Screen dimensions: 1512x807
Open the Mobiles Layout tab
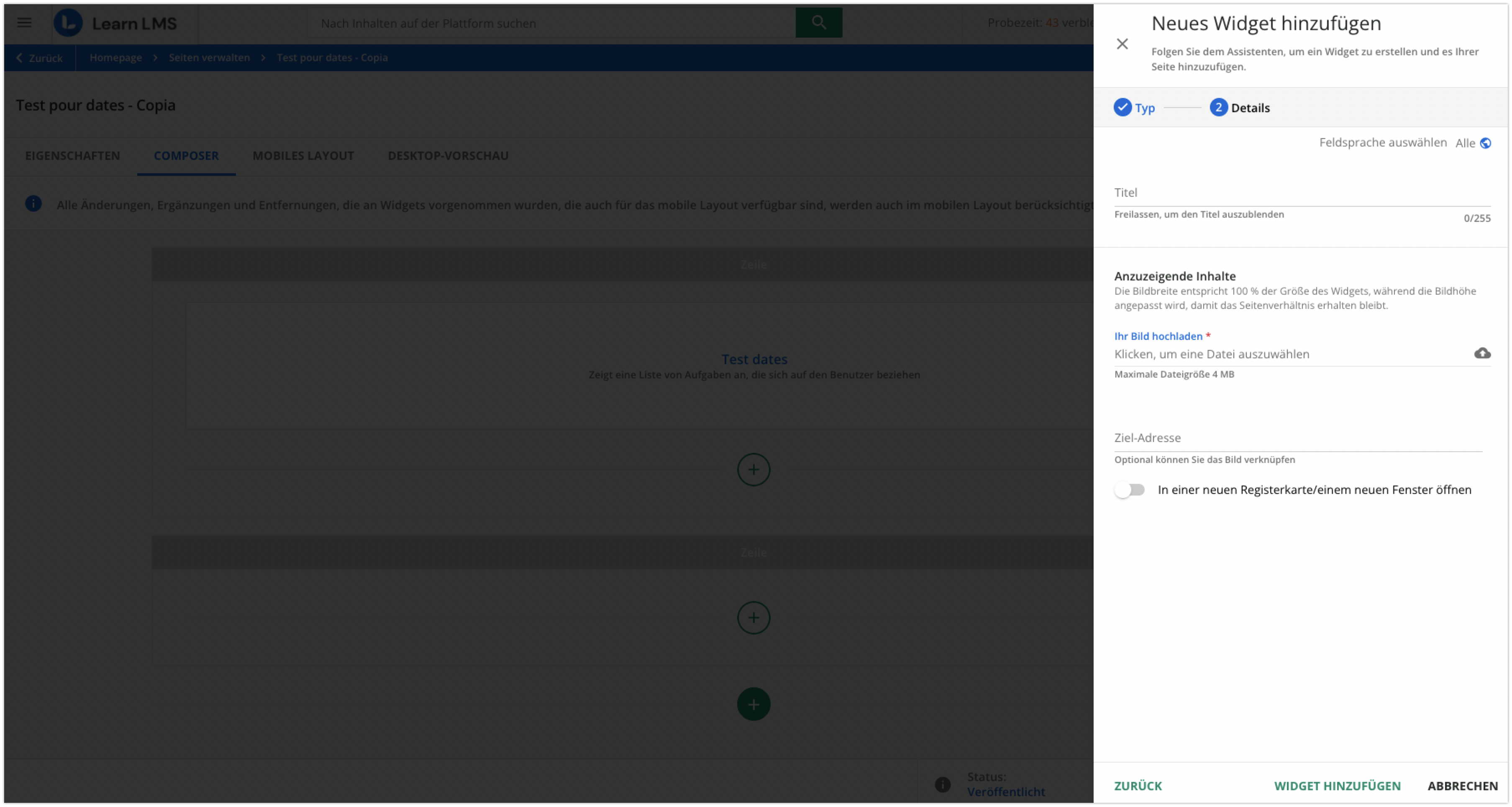[303, 156]
